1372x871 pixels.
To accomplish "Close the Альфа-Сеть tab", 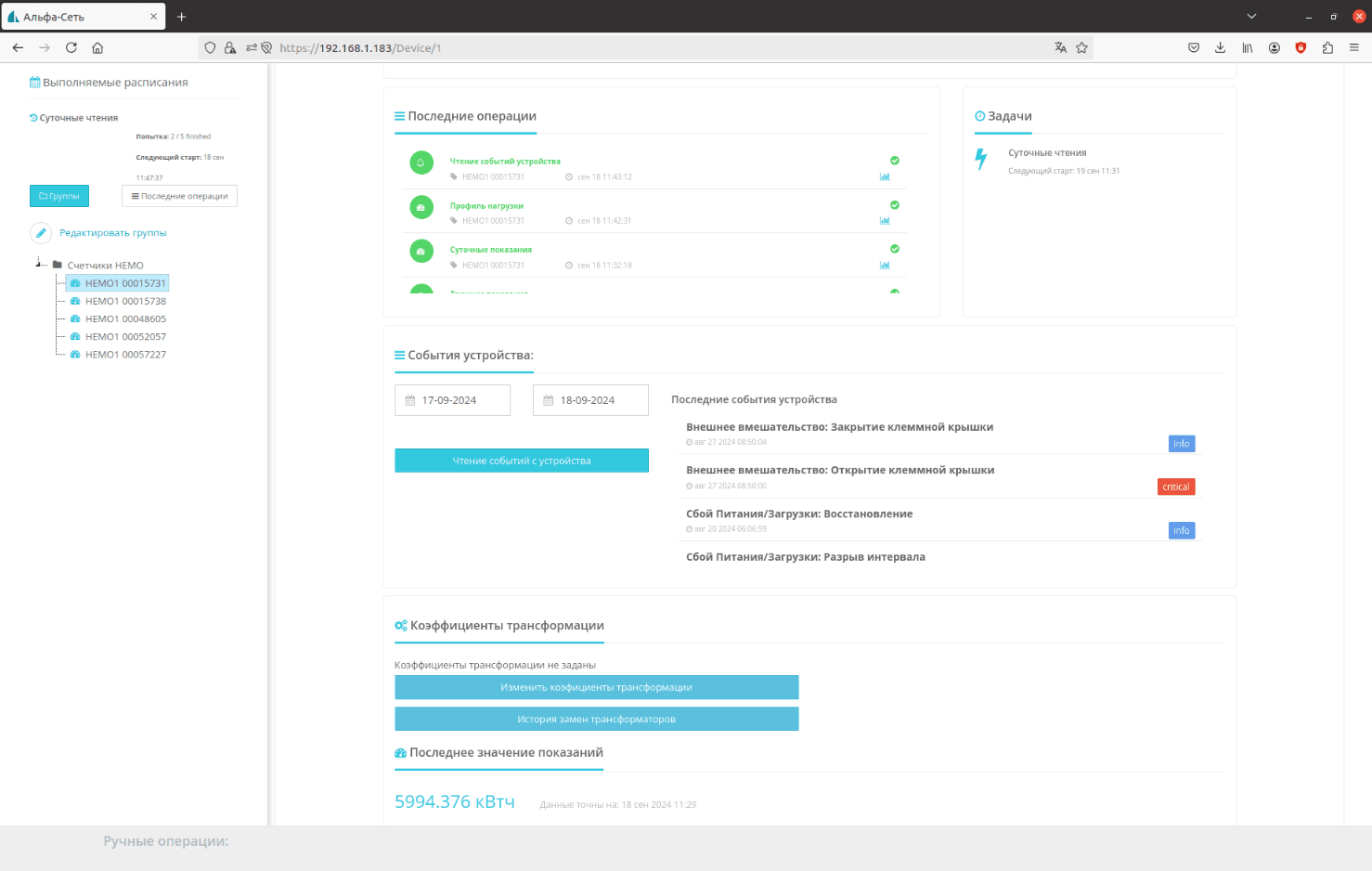I will tap(153, 17).
